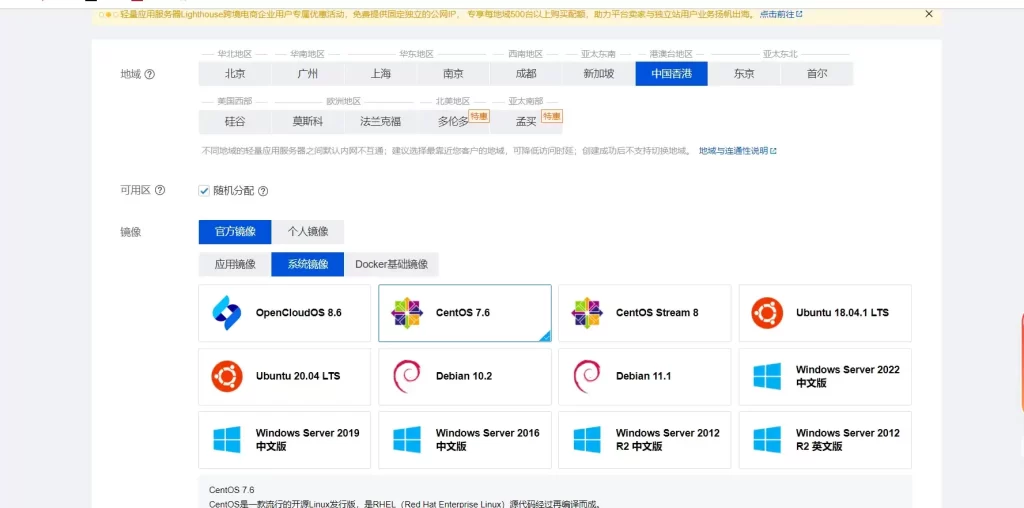Click the help icon next to 地域
The height and width of the screenshot is (508, 1024).
click(150, 74)
